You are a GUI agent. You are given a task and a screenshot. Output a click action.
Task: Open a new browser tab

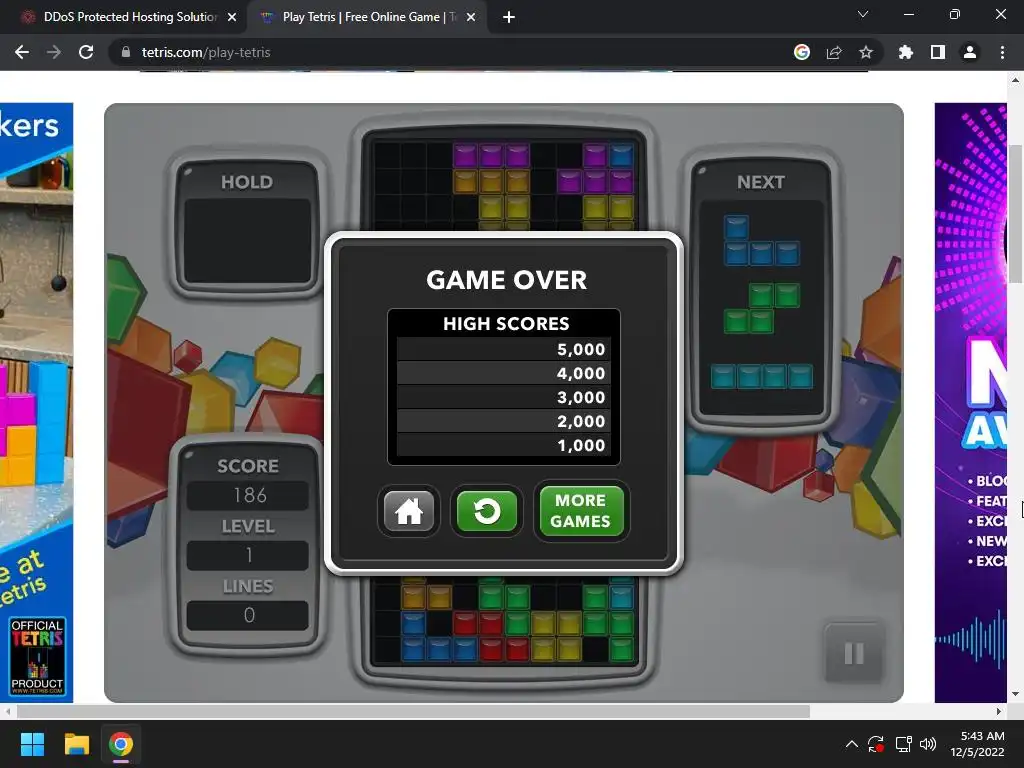(509, 17)
